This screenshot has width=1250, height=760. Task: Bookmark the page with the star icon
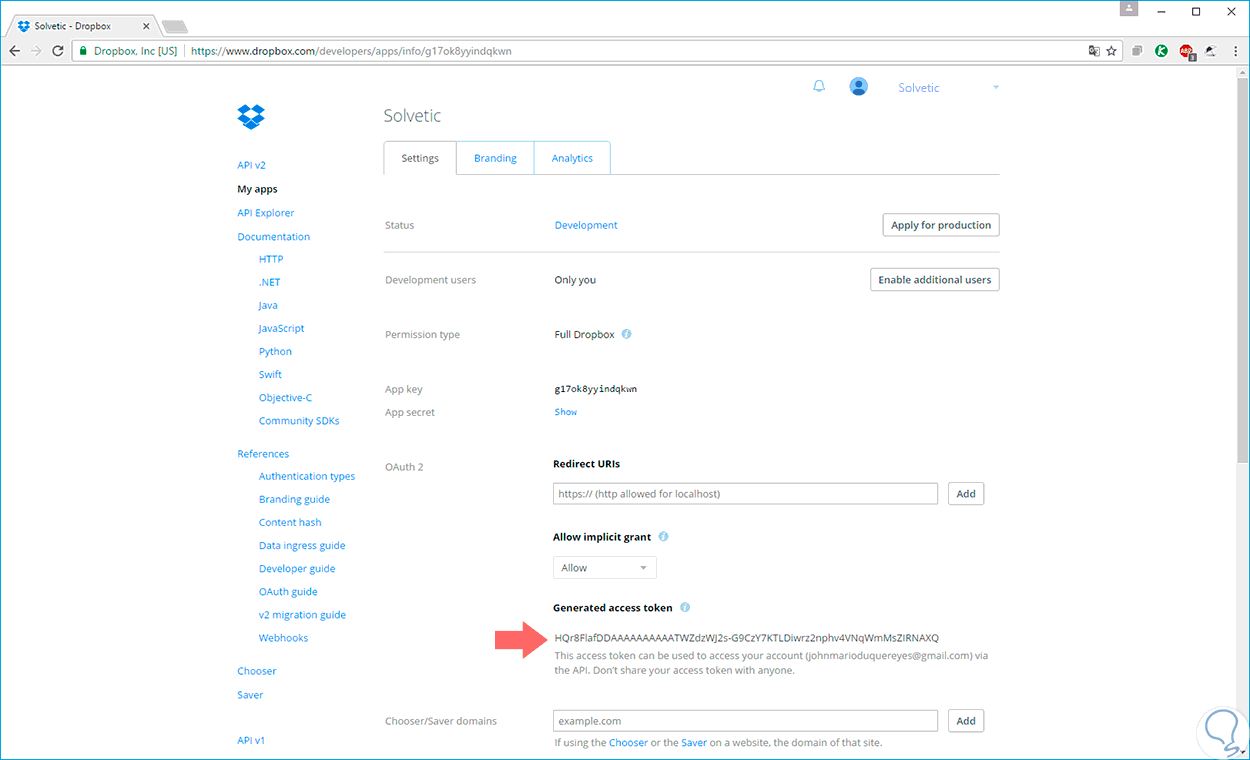1111,50
